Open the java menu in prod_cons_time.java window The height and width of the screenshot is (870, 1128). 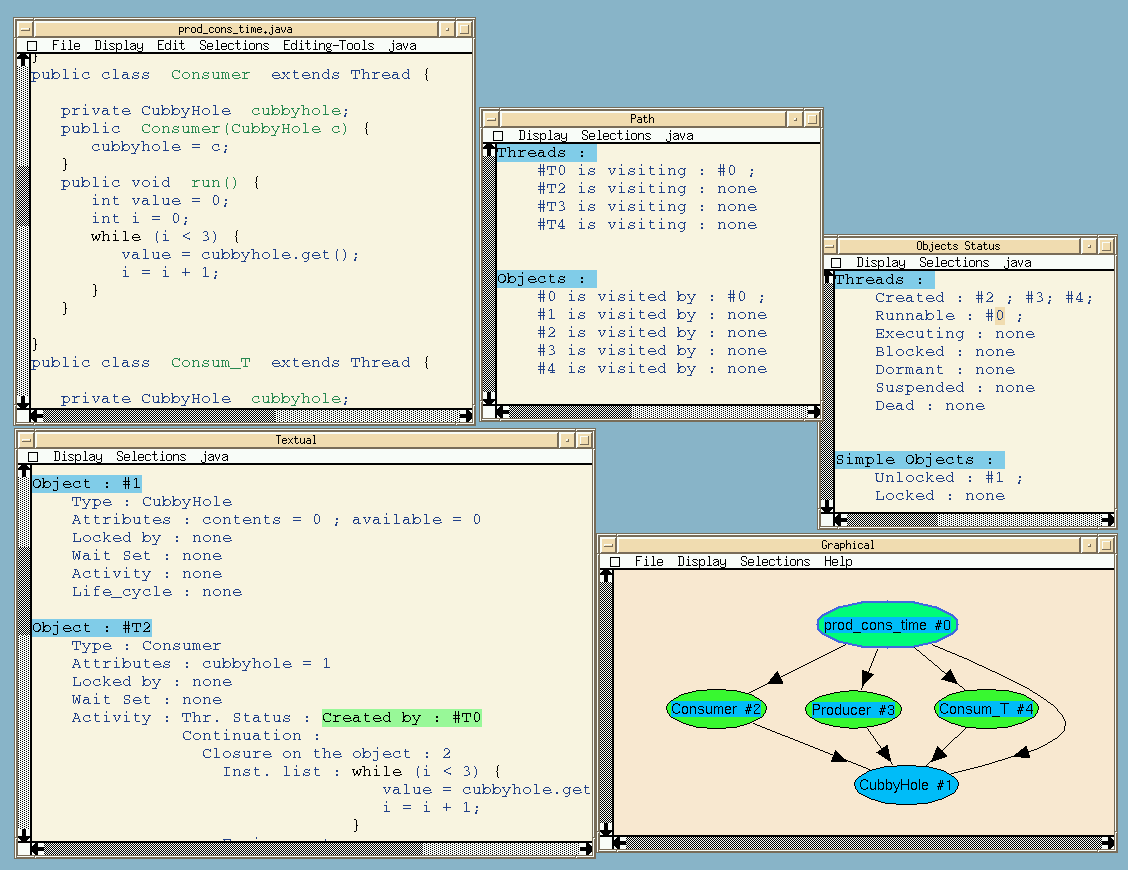pyautogui.click(x=403, y=45)
